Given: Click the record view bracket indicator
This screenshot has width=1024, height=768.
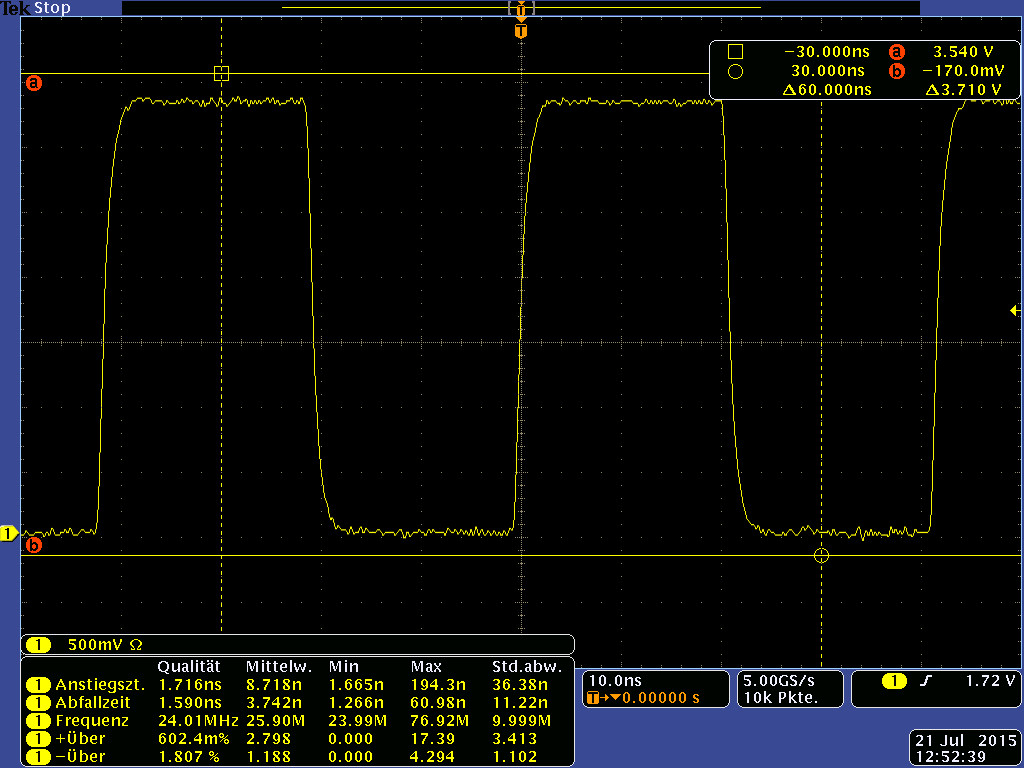Looking at the screenshot, I should point(521,8).
